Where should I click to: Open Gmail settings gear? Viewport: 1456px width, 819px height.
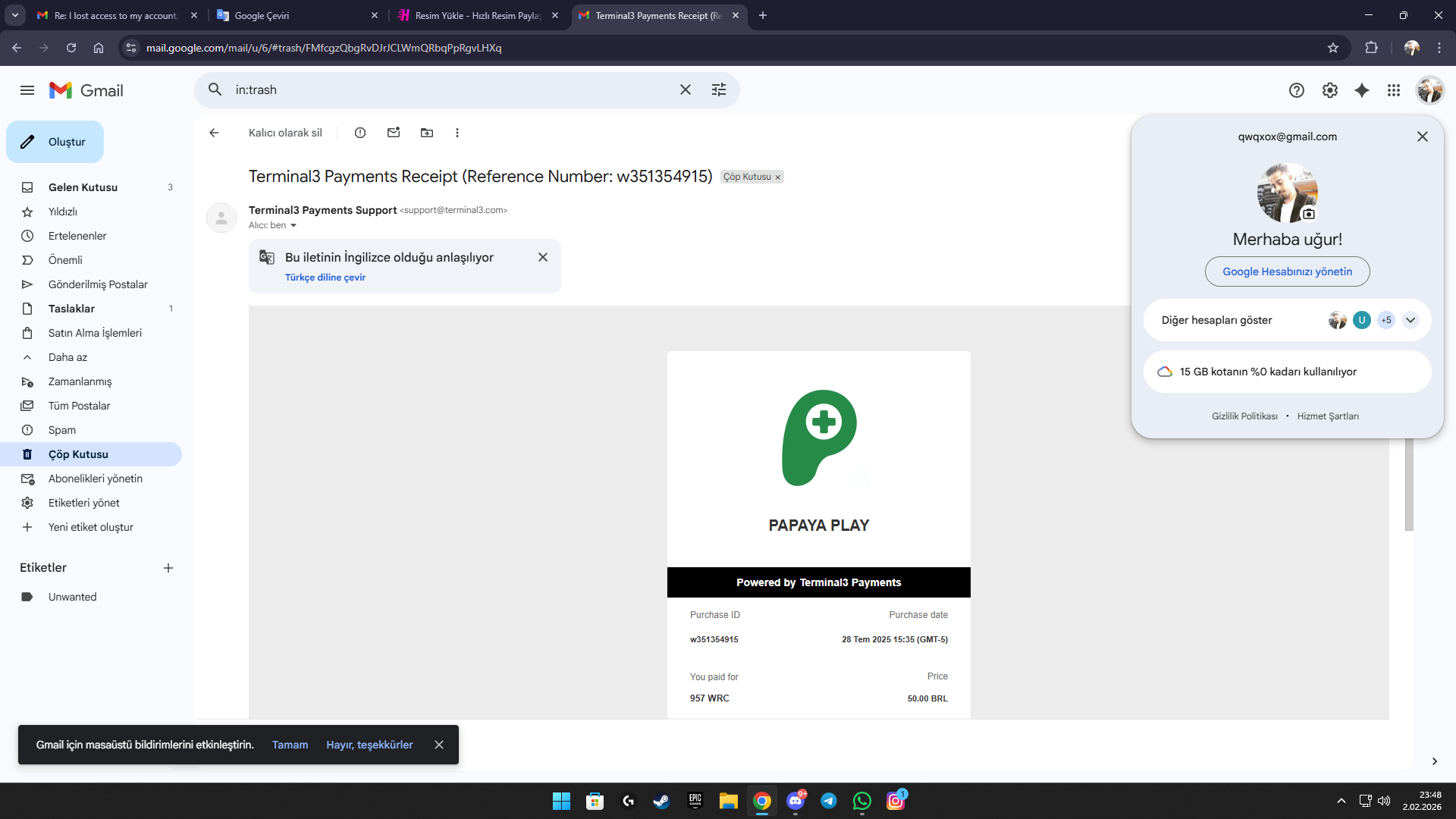tap(1330, 90)
